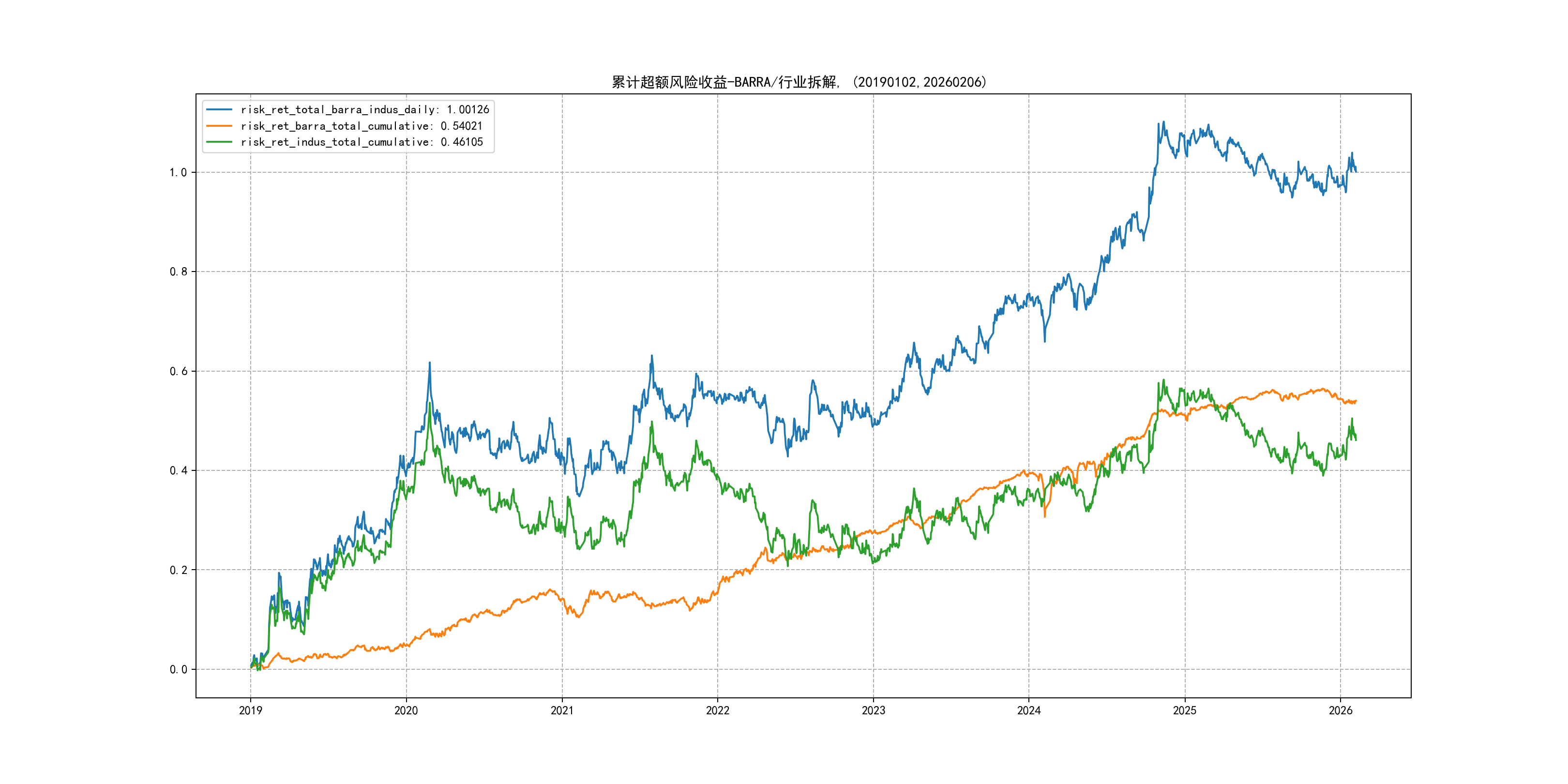Click the blue legend line swatch
This screenshot has height=784, width=1568.
pyautogui.click(x=219, y=109)
